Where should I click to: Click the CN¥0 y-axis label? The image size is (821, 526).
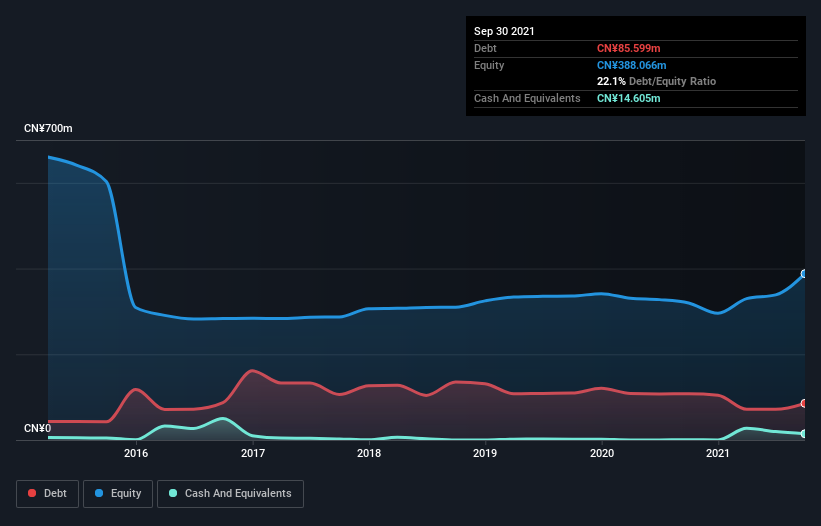pos(38,429)
